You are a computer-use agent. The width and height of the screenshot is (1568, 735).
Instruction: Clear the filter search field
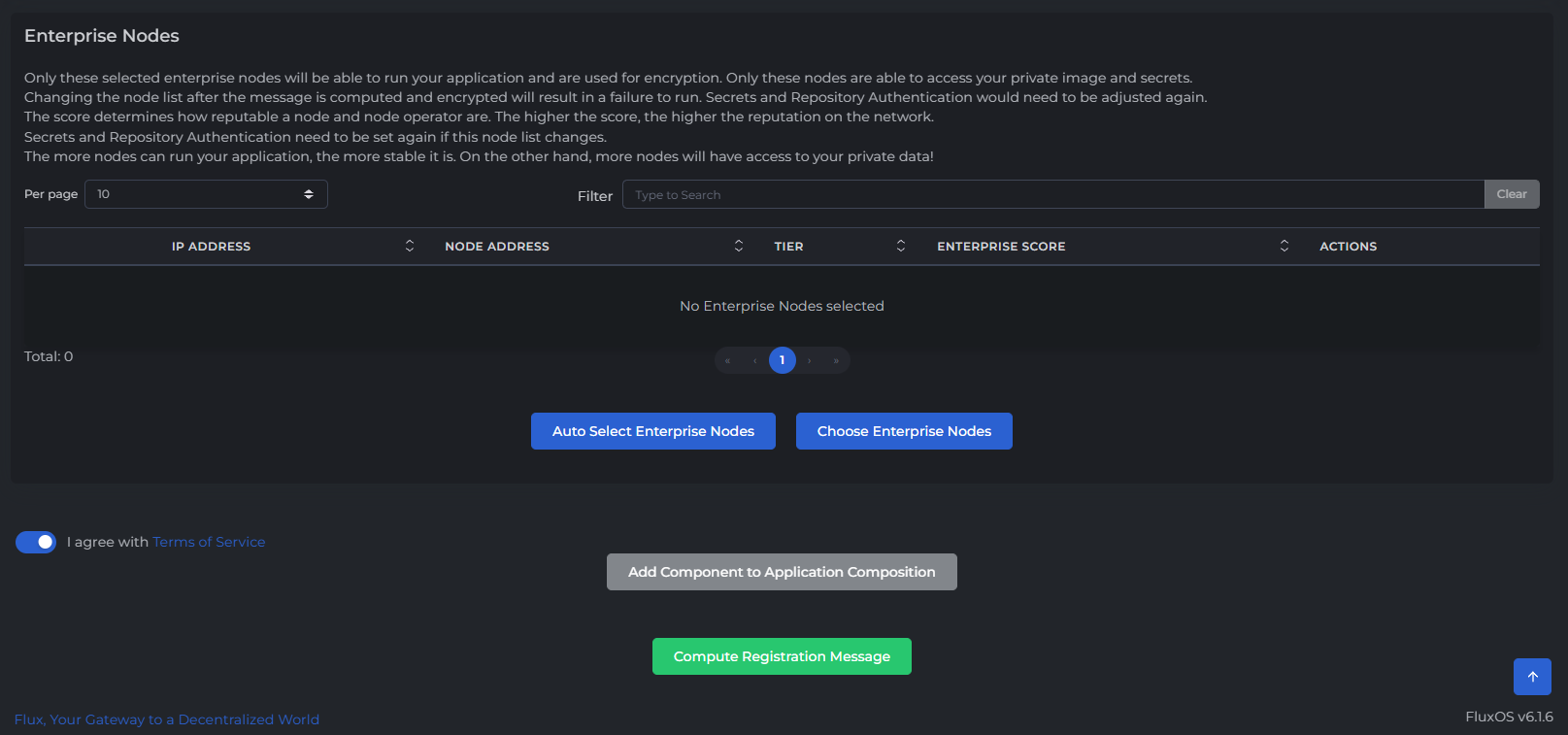[1511, 194]
